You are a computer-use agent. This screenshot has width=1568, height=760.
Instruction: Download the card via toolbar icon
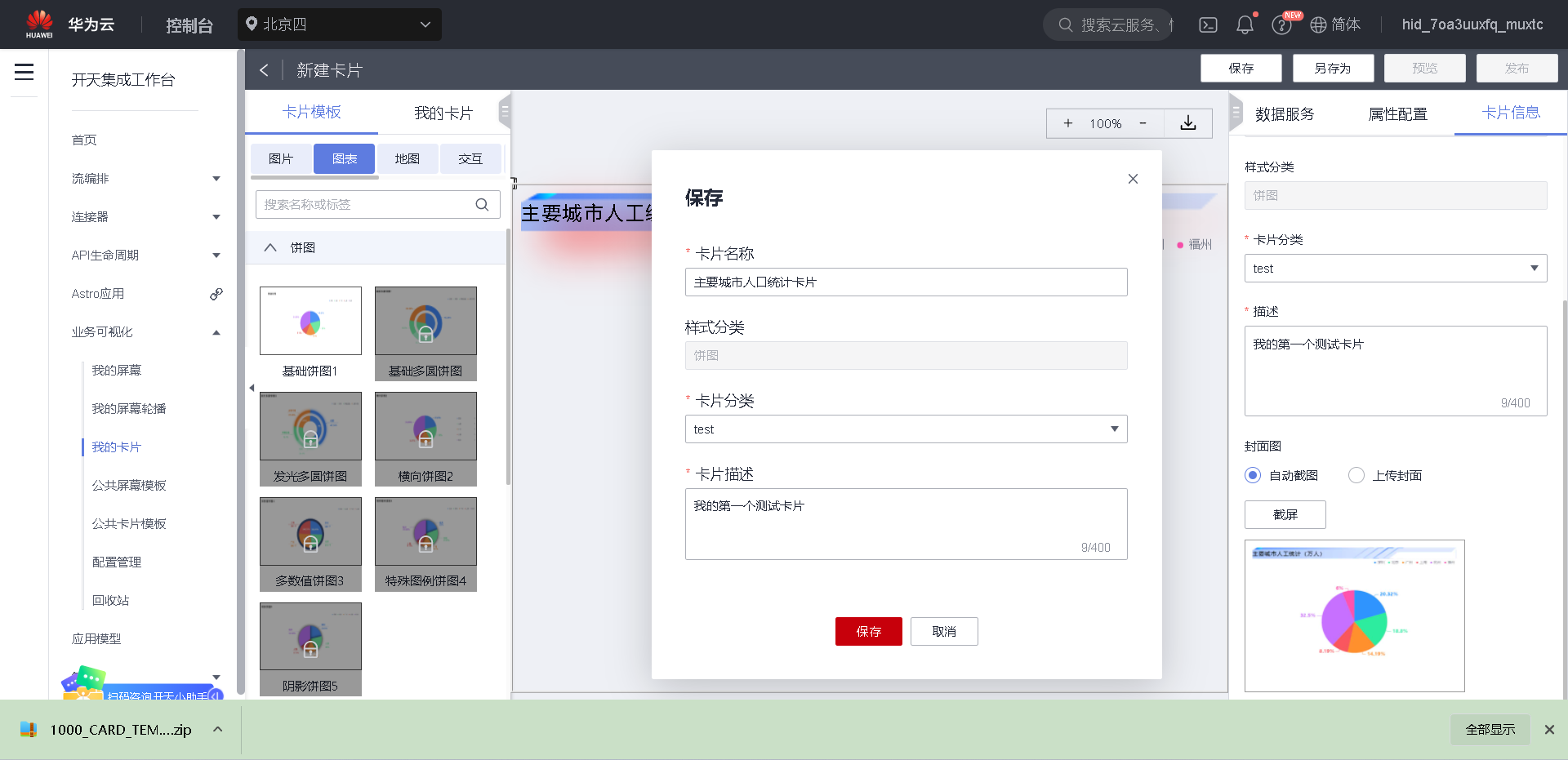(1188, 123)
